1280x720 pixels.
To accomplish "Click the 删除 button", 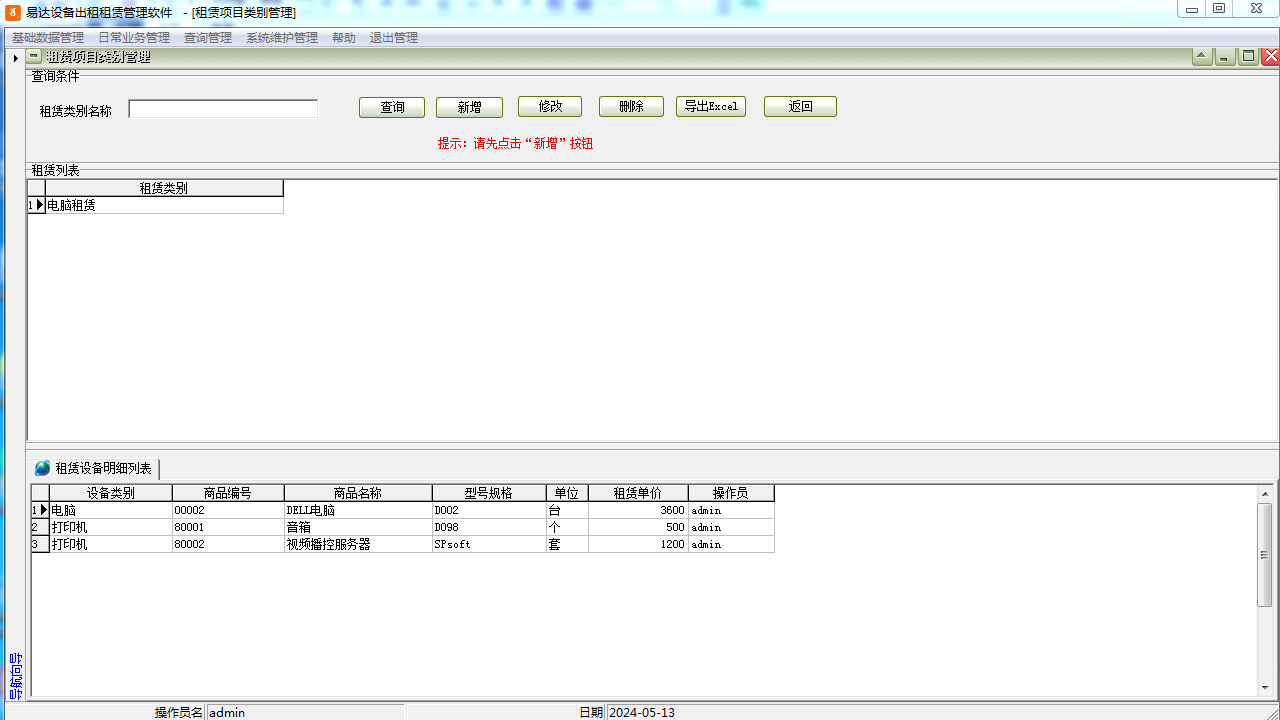I will (x=630, y=107).
